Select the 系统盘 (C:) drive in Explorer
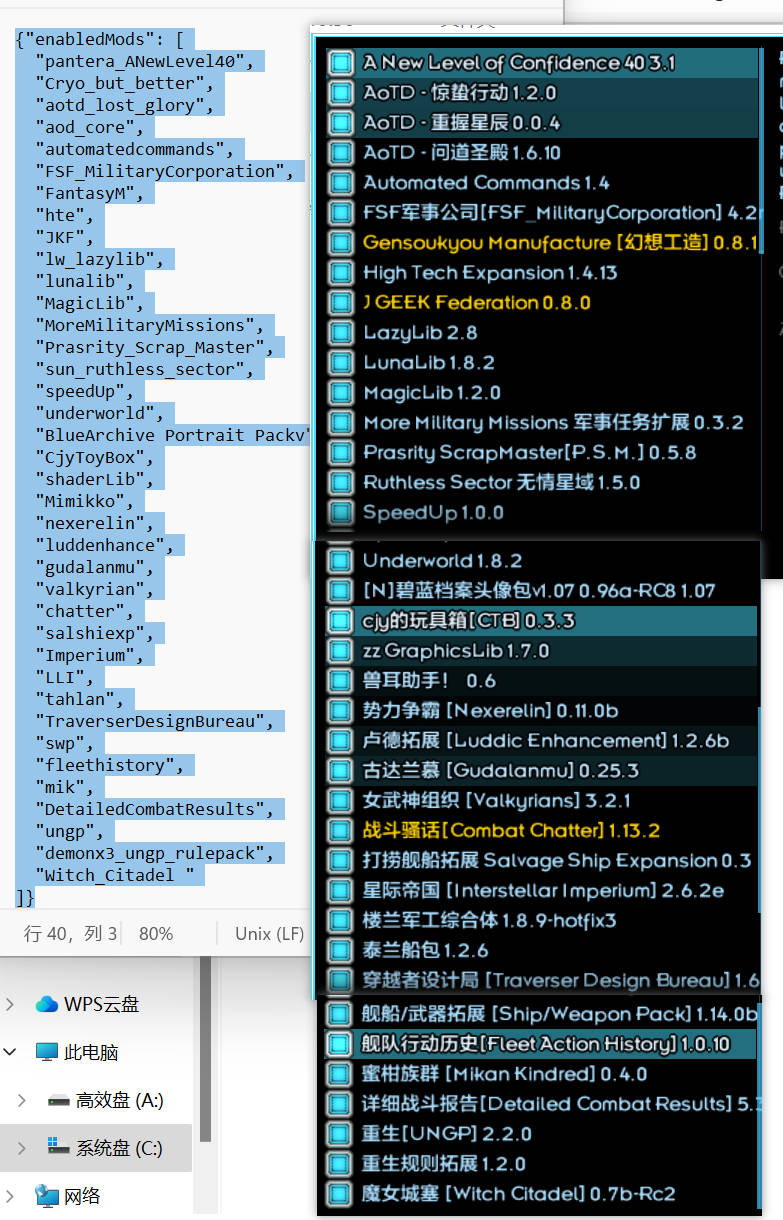Screen dimensions: 783x1220 coord(105,1148)
